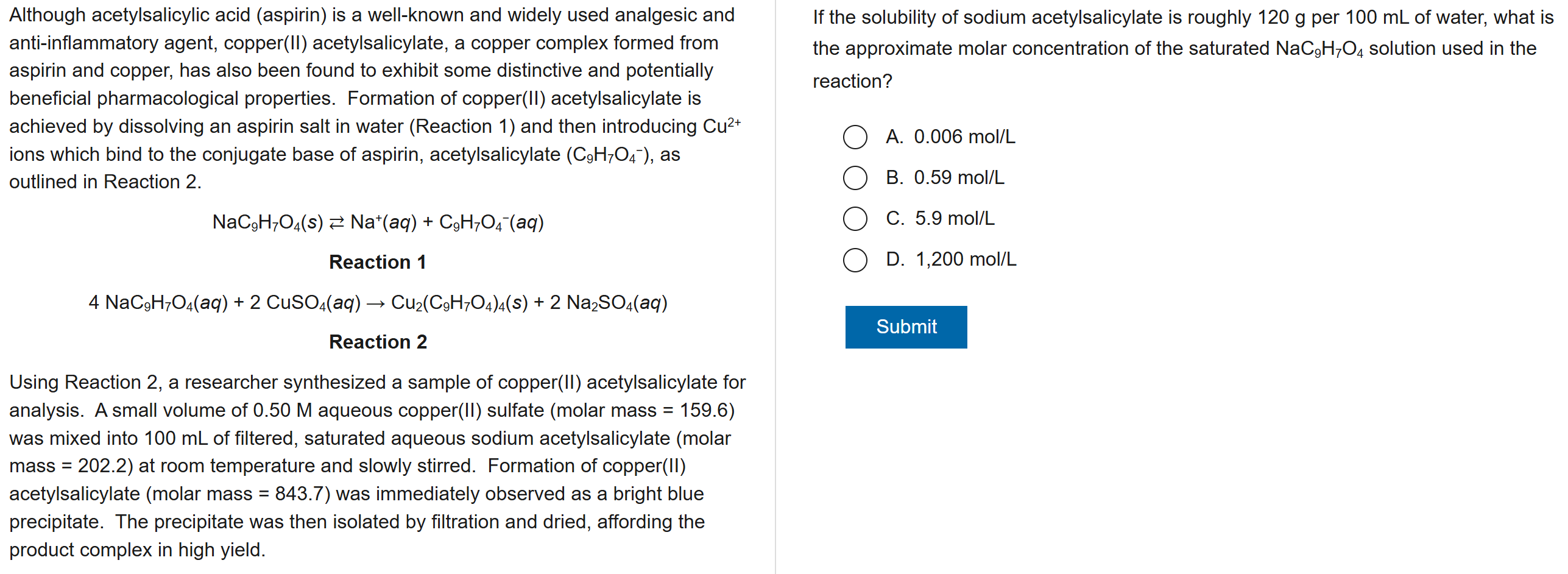The image size is (1568, 574).
Task: Click the 'Reaction 1' bold heading
Action: tap(378, 262)
